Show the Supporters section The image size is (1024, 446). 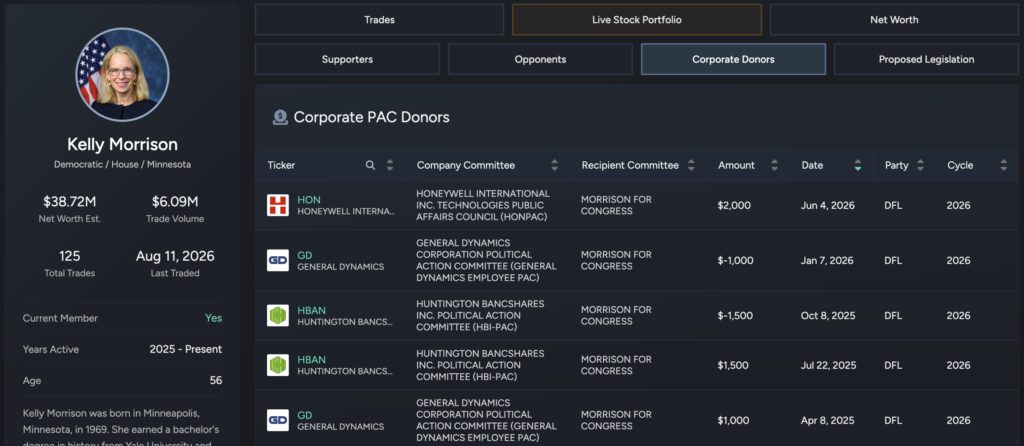pos(347,59)
